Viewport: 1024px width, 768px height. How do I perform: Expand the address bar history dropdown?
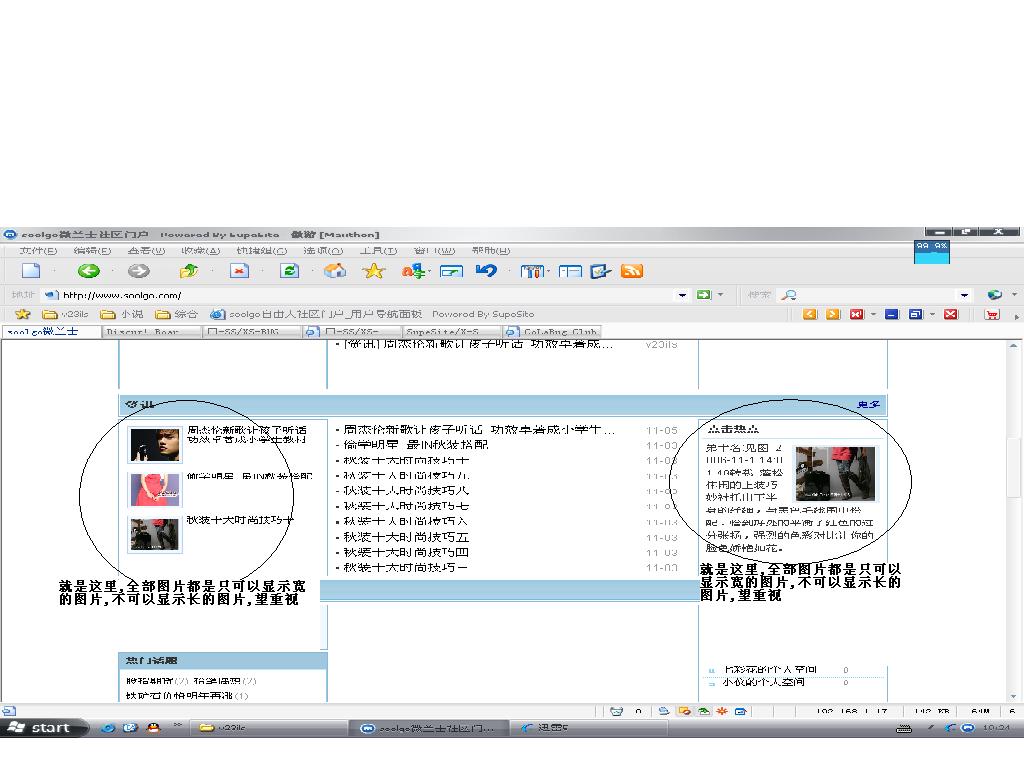[682, 295]
